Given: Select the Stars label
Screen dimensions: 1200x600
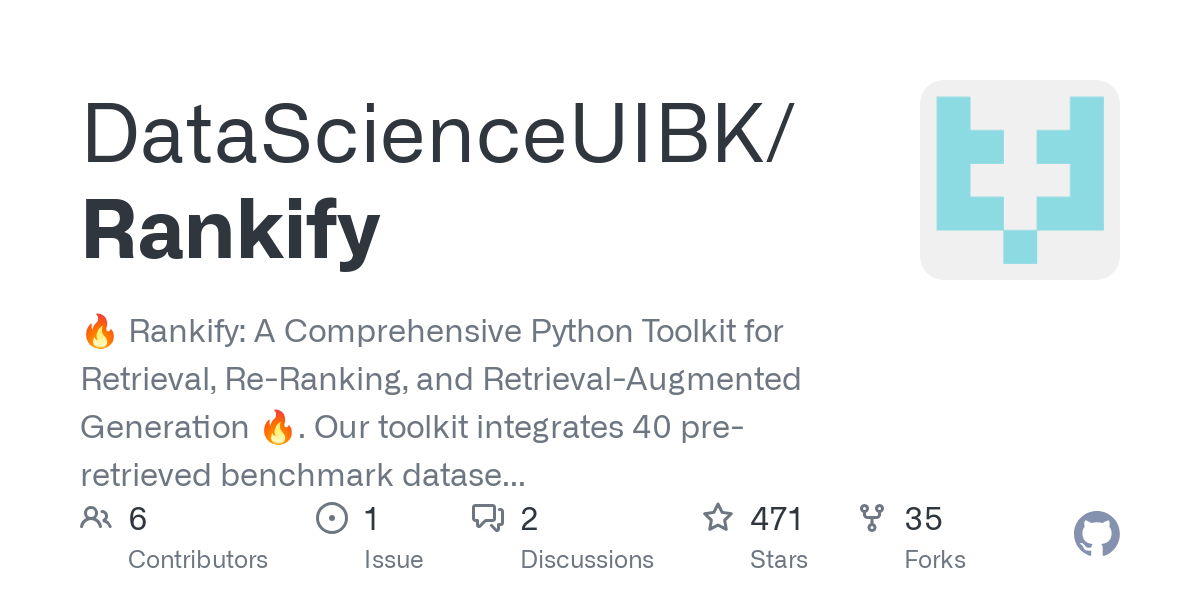Looking at the screenshot, I should coord(779,559).
